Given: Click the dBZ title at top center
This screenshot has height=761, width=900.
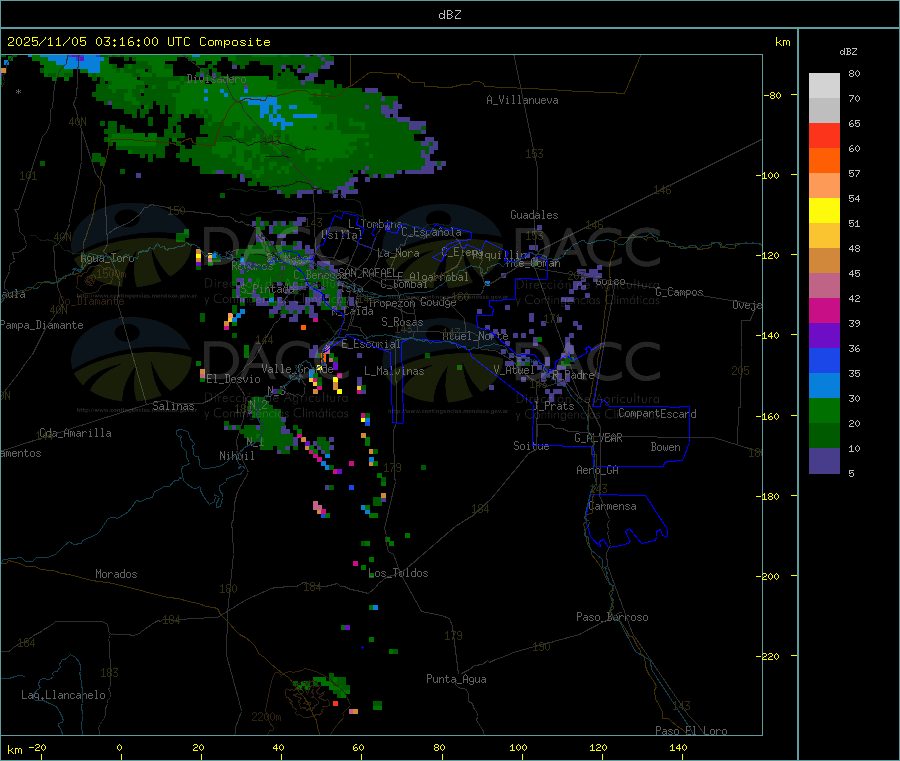Looking at the screenshot, I should (449, 14).
